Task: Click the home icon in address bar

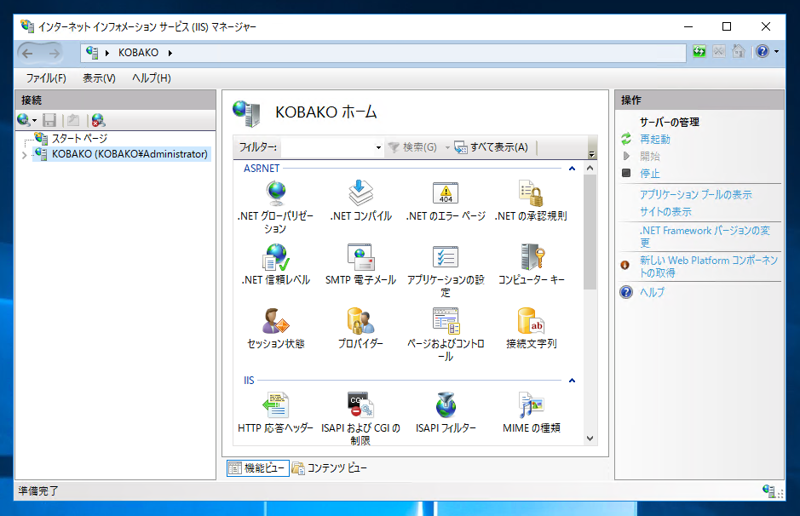Action: [x=738, y=52]
